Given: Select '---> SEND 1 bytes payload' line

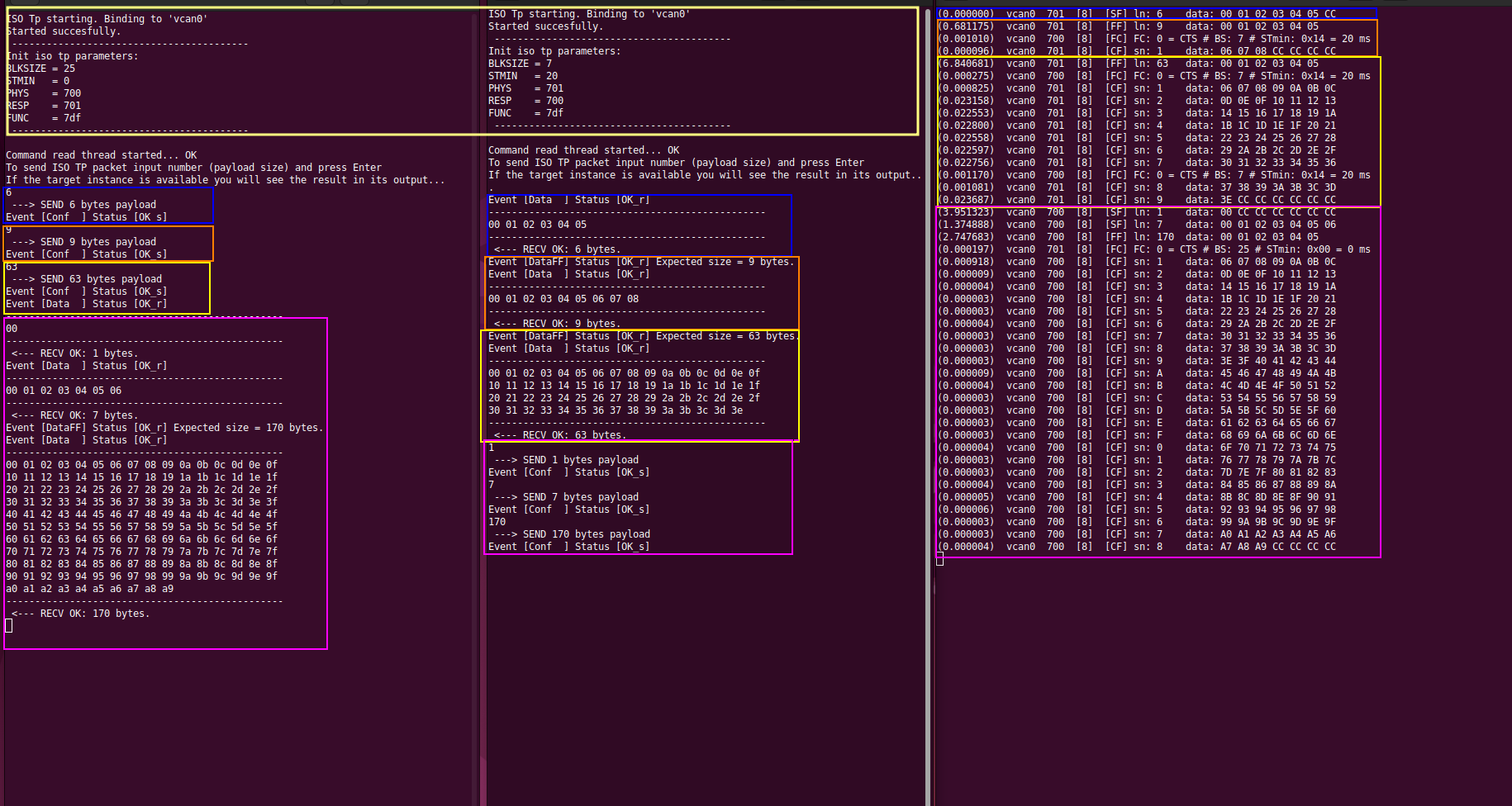Looking at the screenshot, I should point(566,460).
